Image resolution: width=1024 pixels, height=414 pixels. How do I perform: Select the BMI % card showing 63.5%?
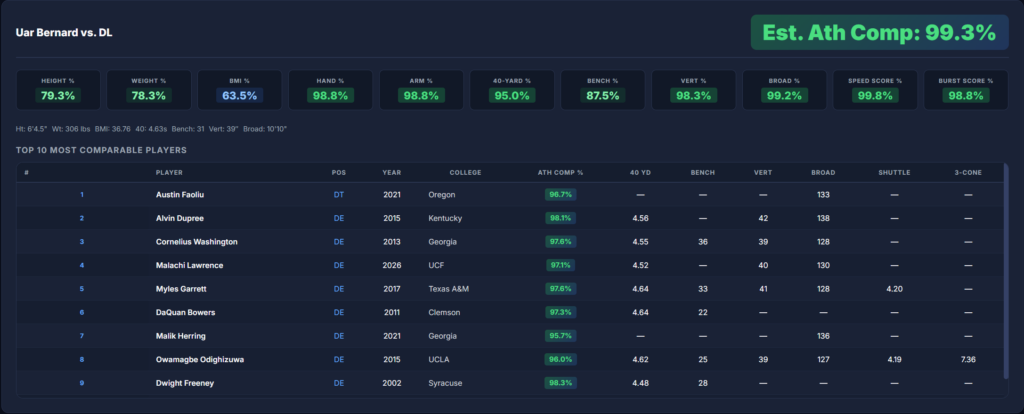point(239,89)
